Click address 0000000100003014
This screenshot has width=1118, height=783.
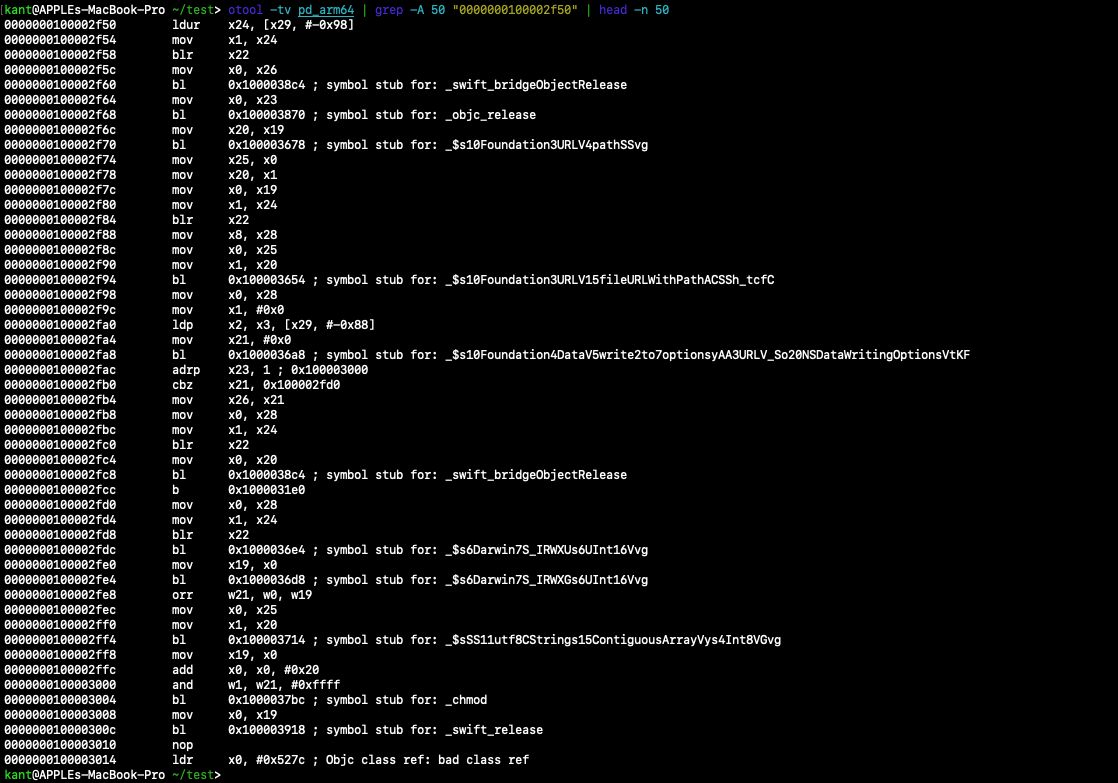[60, 760]
